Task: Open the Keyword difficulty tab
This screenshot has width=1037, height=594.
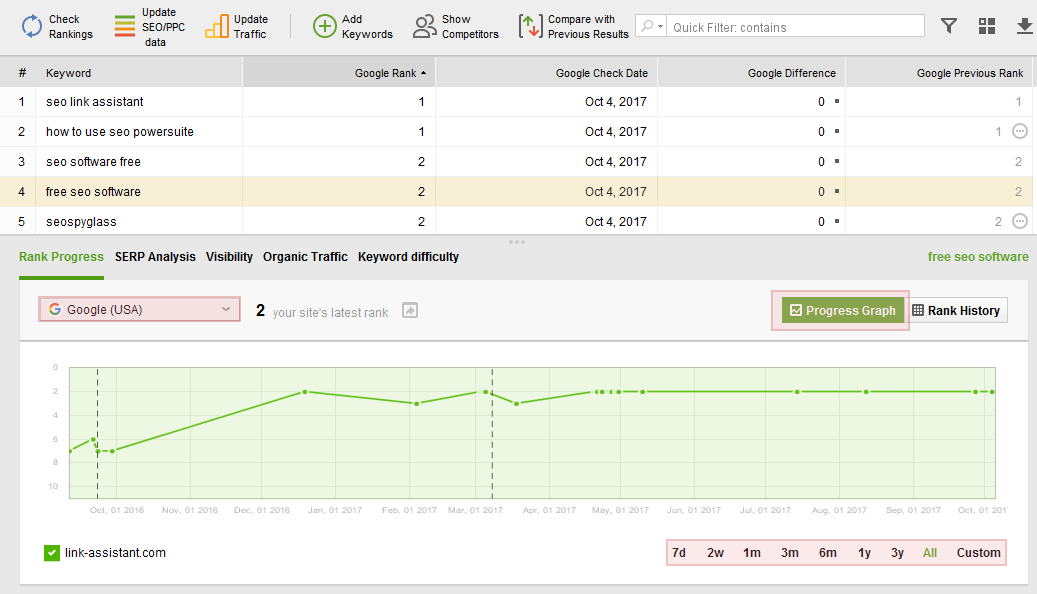Action: [x=409, y=257]
